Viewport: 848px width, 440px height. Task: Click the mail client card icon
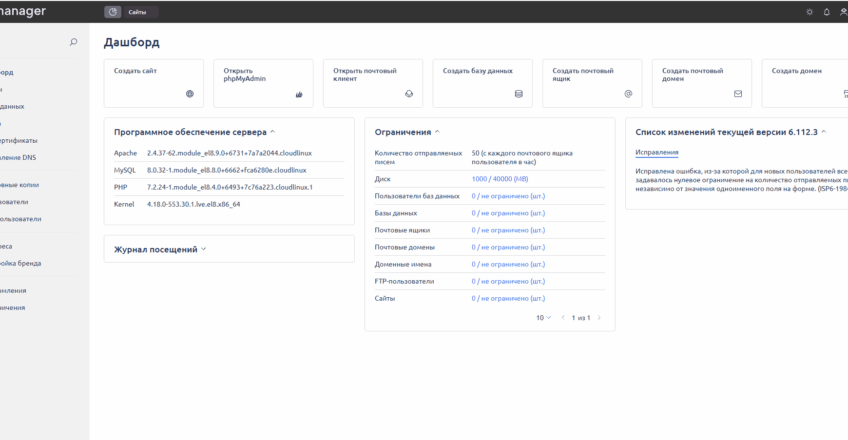coord(409,94)
